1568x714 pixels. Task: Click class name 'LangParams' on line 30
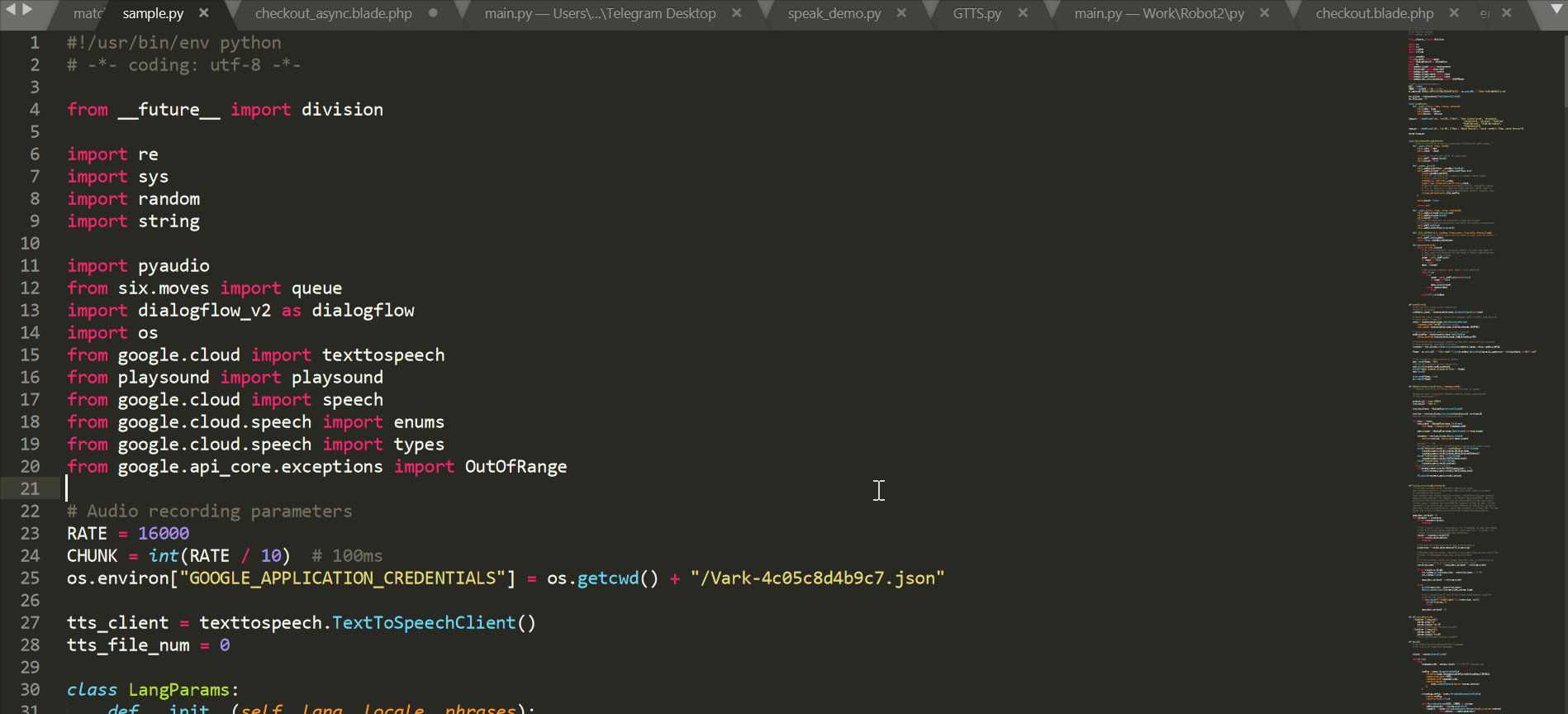point(179,690)
